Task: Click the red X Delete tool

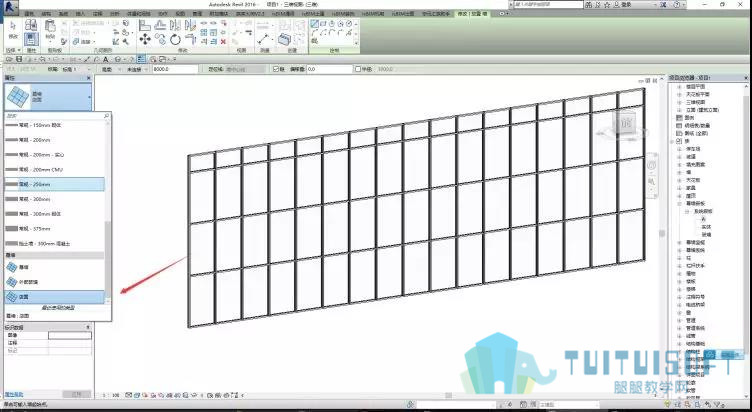Action: point(223,42)
